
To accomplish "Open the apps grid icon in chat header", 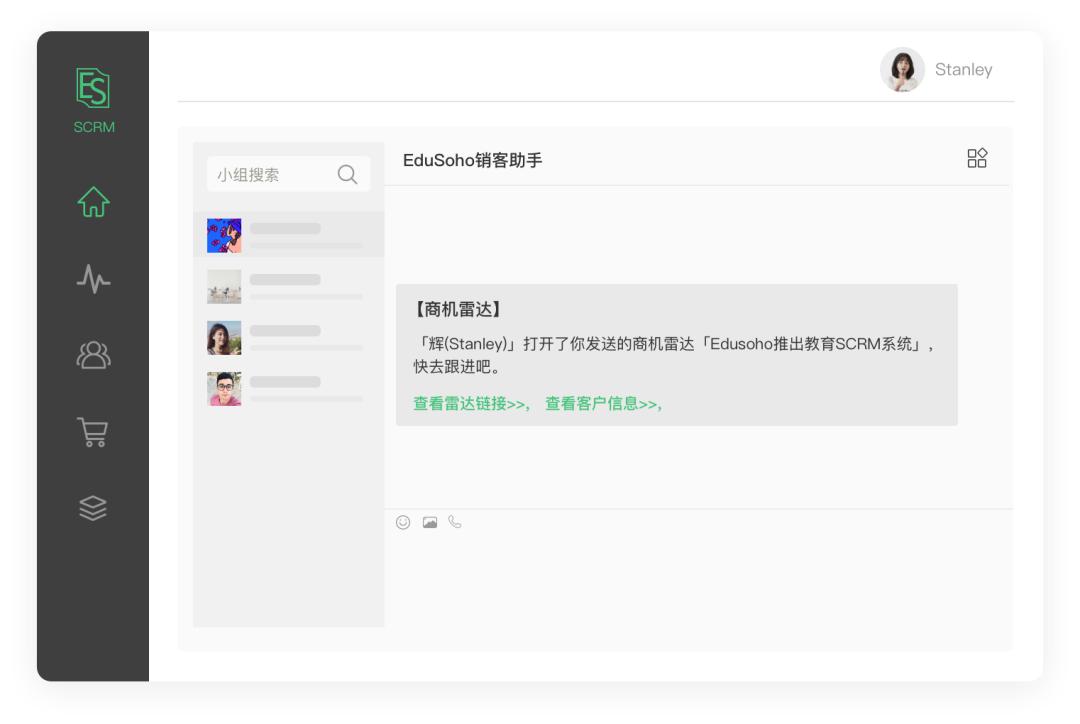I will [975, 157].
